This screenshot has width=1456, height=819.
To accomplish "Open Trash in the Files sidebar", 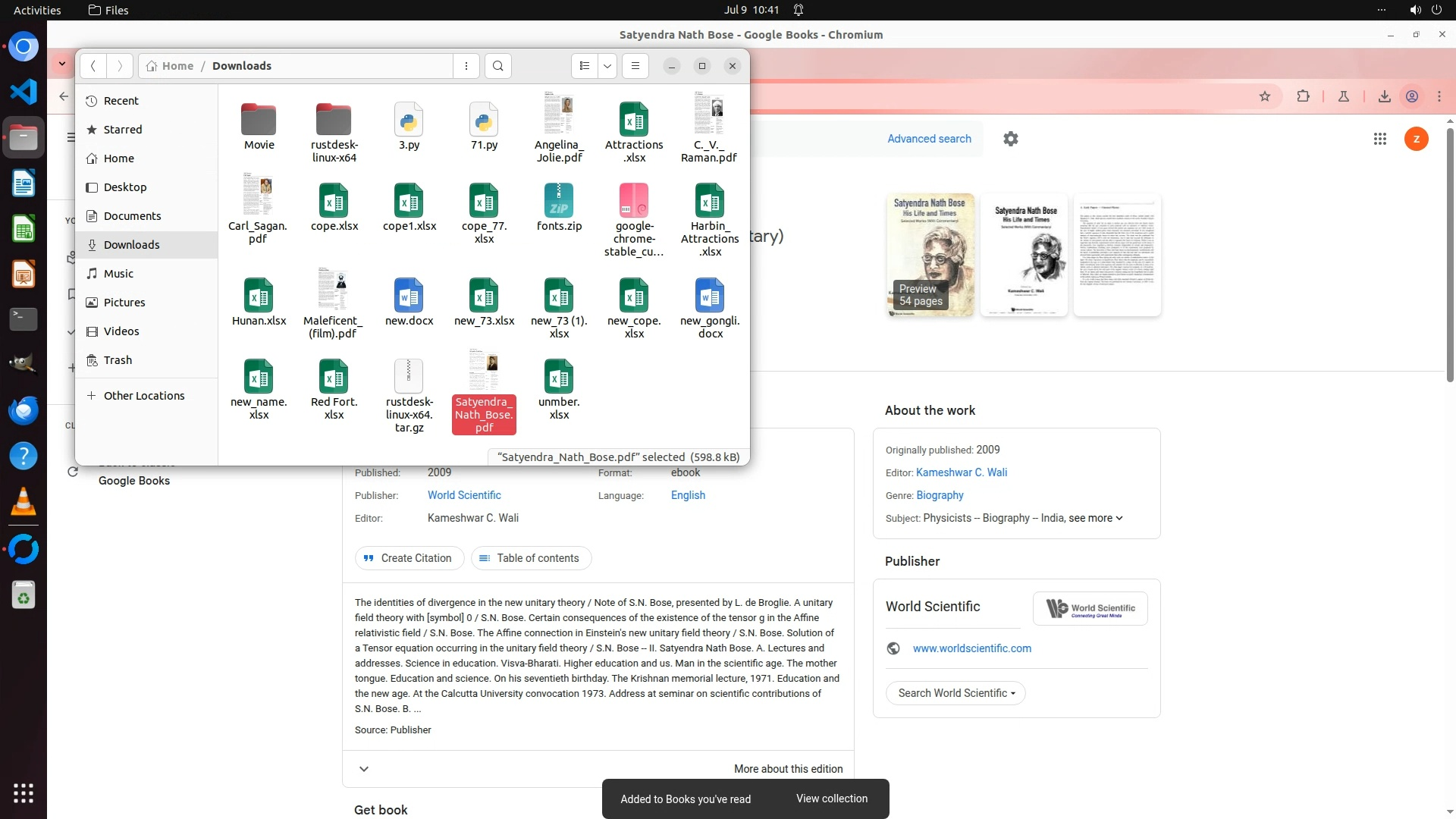I will 118,360.
